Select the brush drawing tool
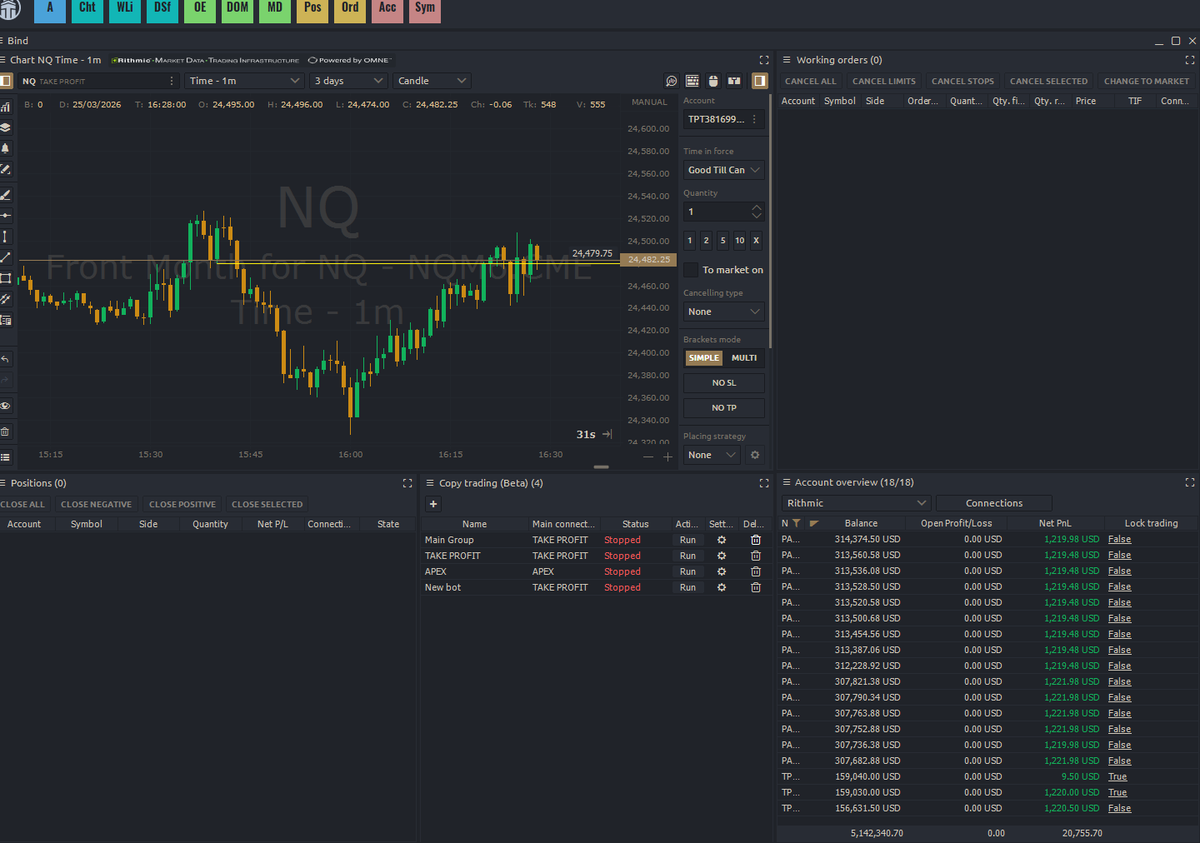The height and width of the screenshot is (843, 1200). click(x=5, y=194)
